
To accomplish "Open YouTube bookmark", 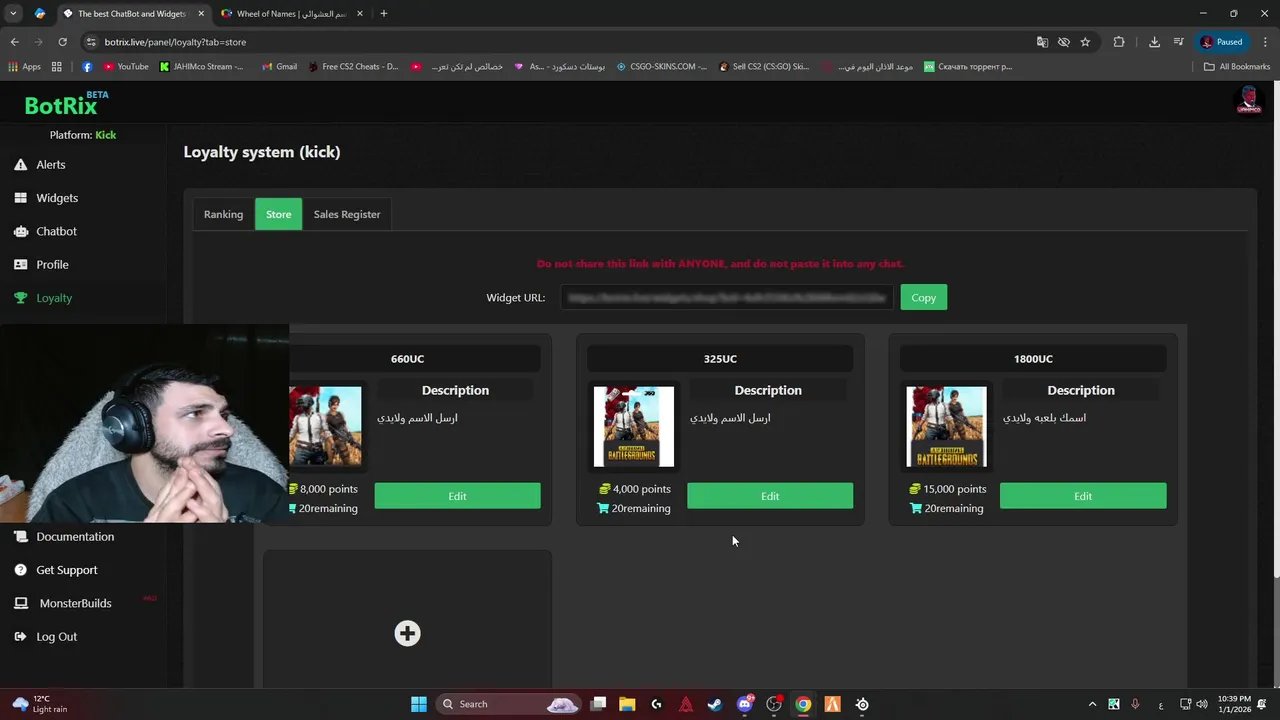I will click(x=126, y=67).
